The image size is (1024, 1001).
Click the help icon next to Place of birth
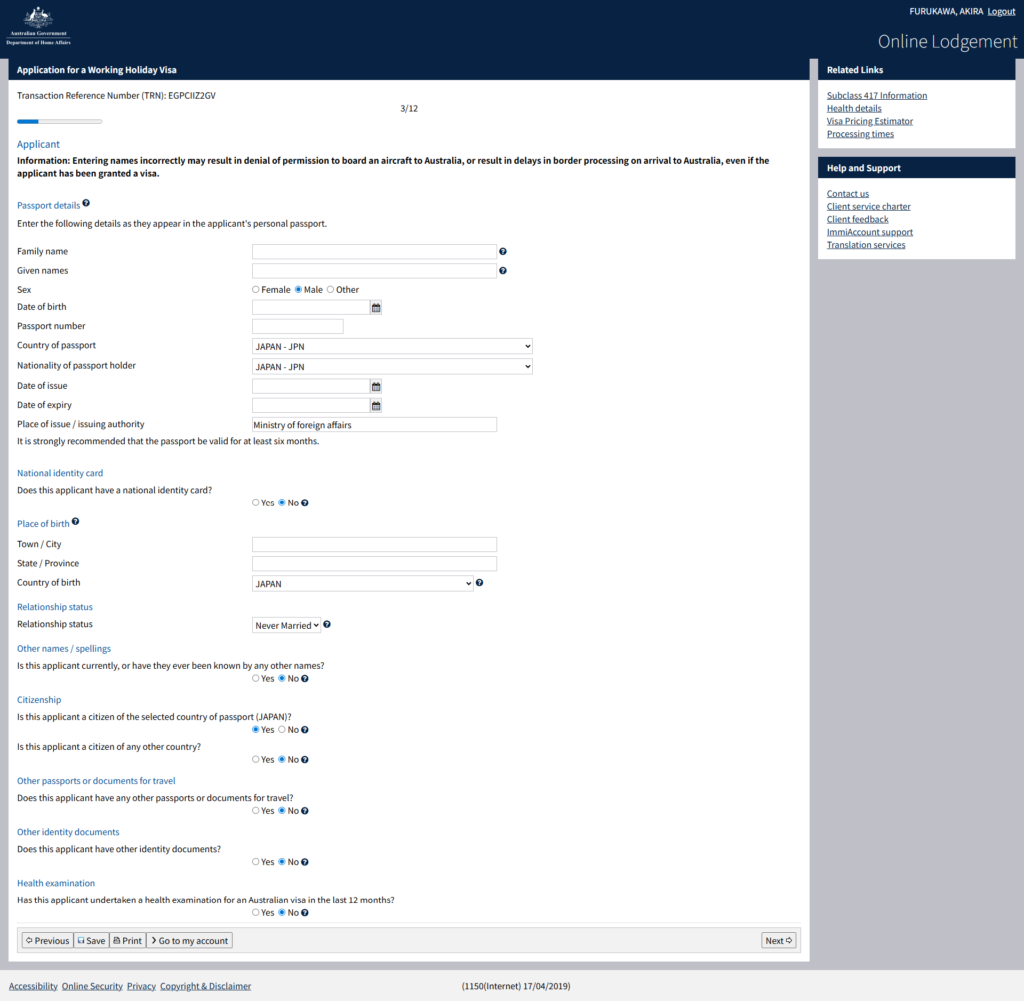point(76,521)
